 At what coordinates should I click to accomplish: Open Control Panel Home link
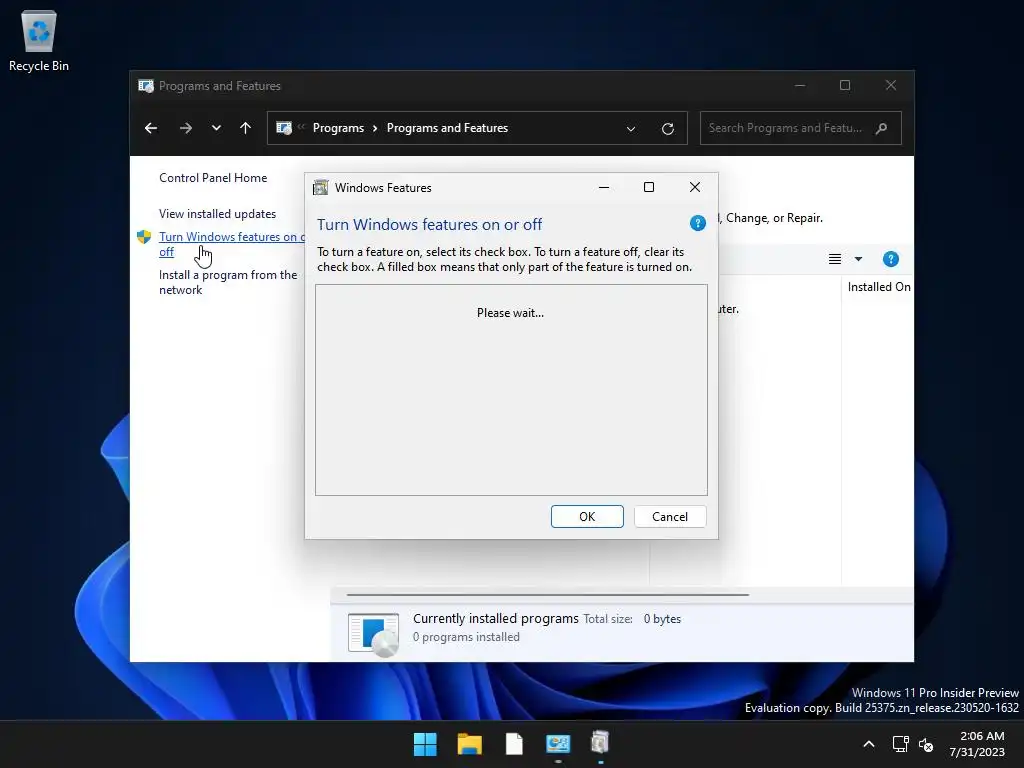click(213, 178)
